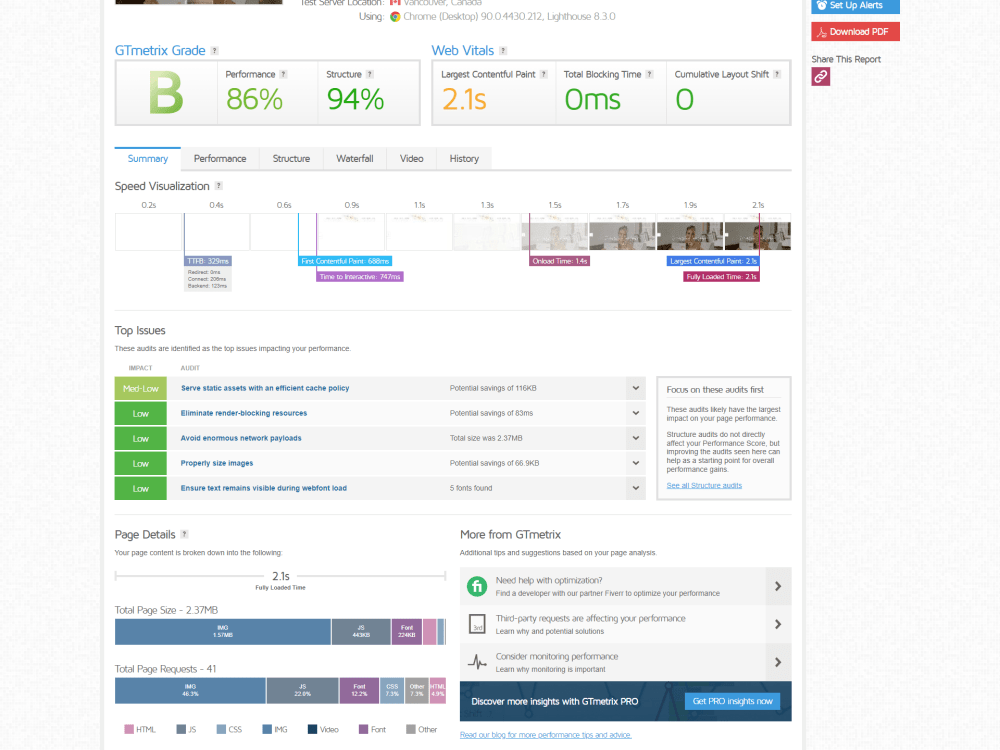Click IMG 46.3% requests bar
Screen dimensions: 1000x750
point(190,691)
